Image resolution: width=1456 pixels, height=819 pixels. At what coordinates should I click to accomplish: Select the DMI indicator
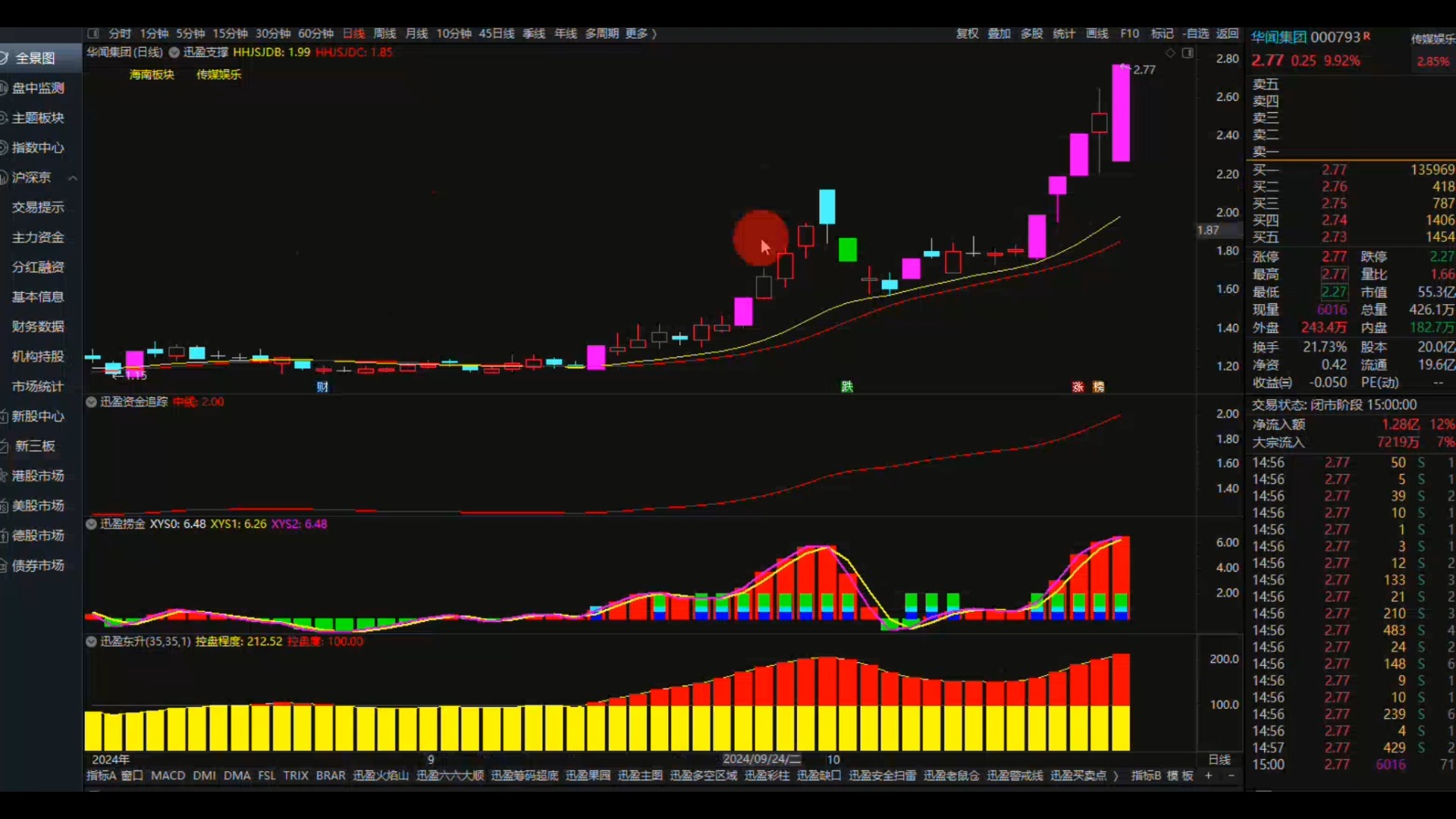click(204, 776)
